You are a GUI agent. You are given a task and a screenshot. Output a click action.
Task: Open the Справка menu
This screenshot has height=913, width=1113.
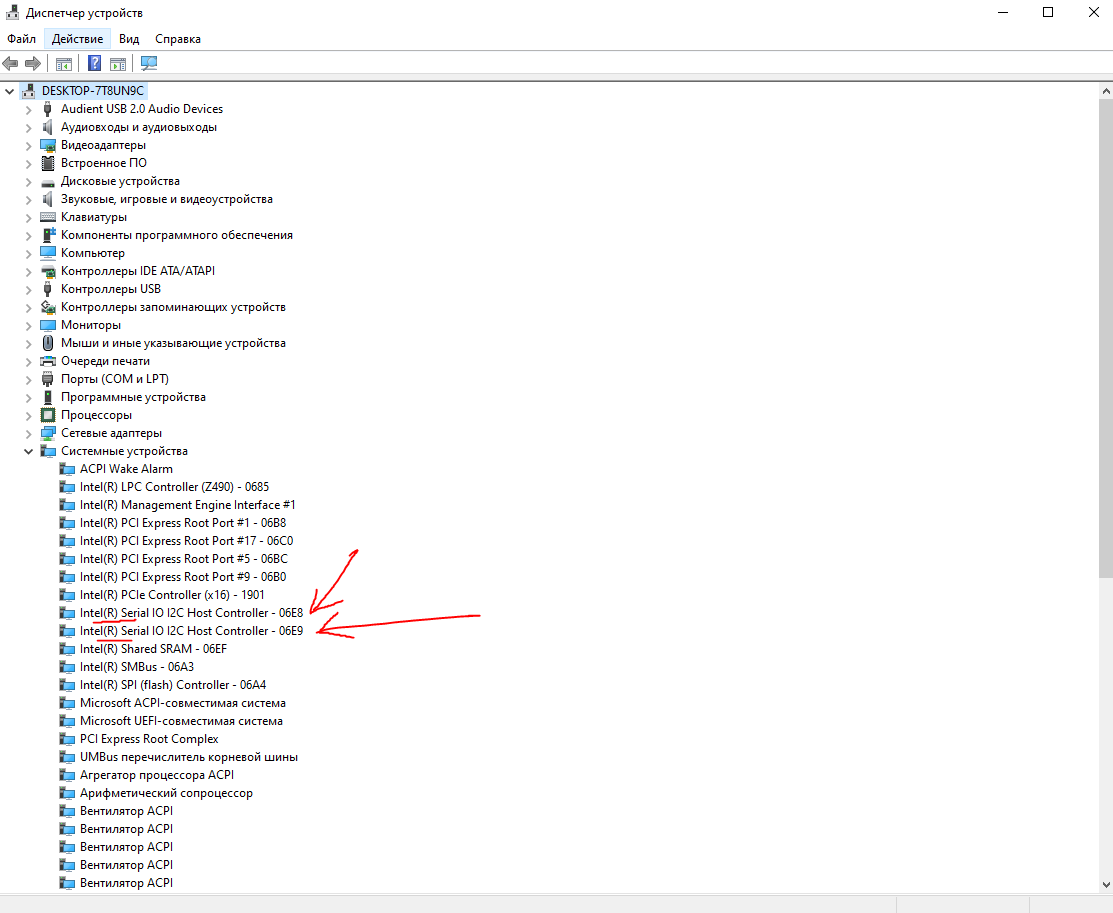pyautogui.click(x=178, y=39)
